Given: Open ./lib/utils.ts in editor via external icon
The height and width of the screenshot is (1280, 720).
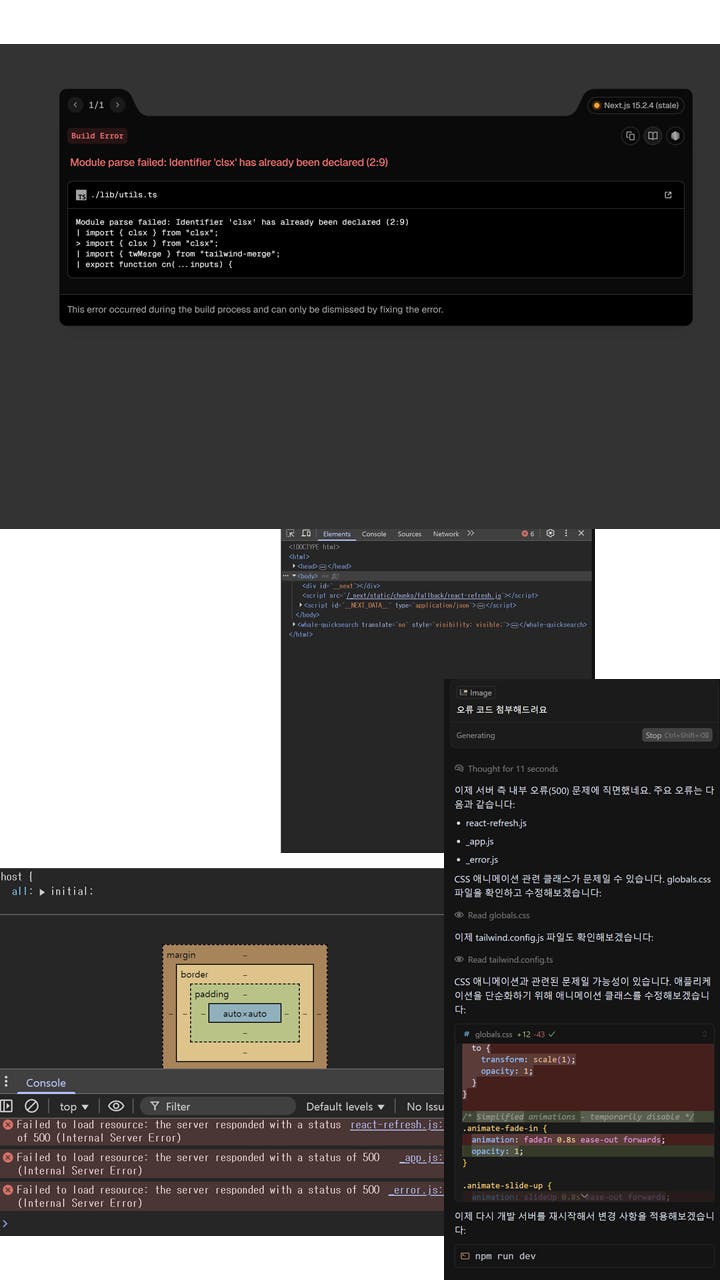Looking at the screenshot, I should tap(668, 195).
